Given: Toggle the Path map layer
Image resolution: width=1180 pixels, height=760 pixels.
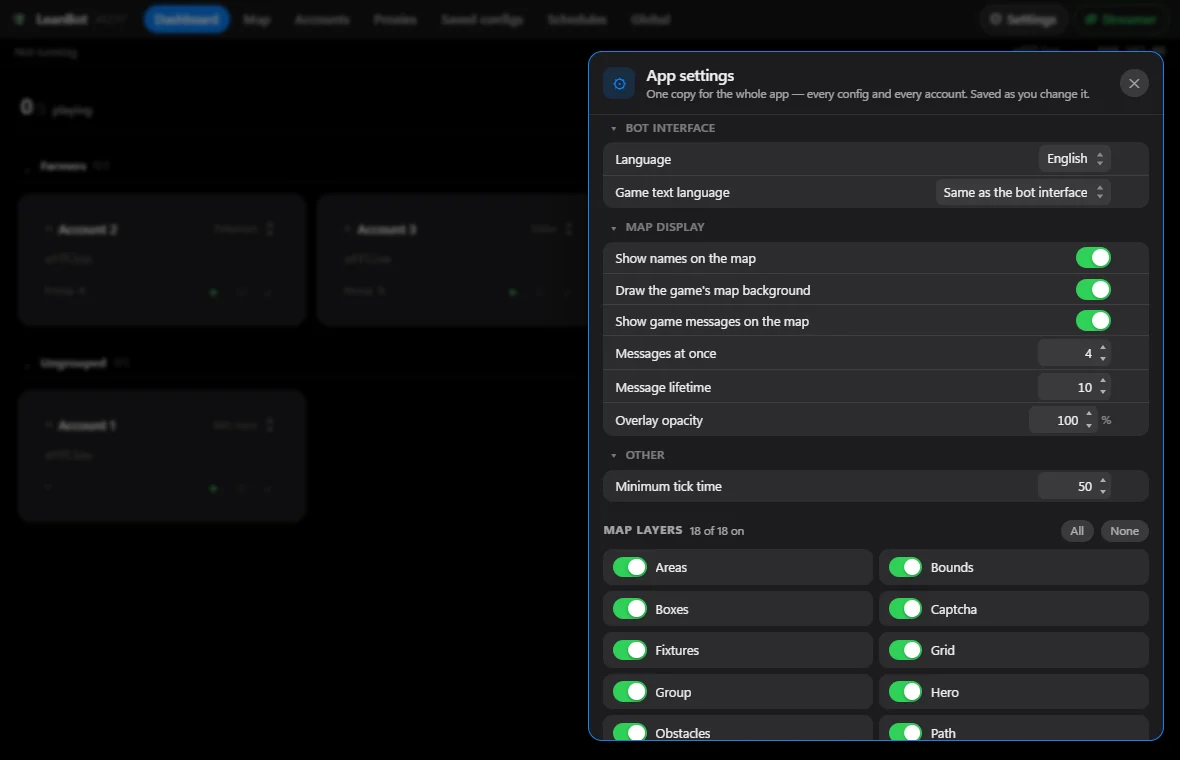Looking at the screenshot, I should 905,732.
